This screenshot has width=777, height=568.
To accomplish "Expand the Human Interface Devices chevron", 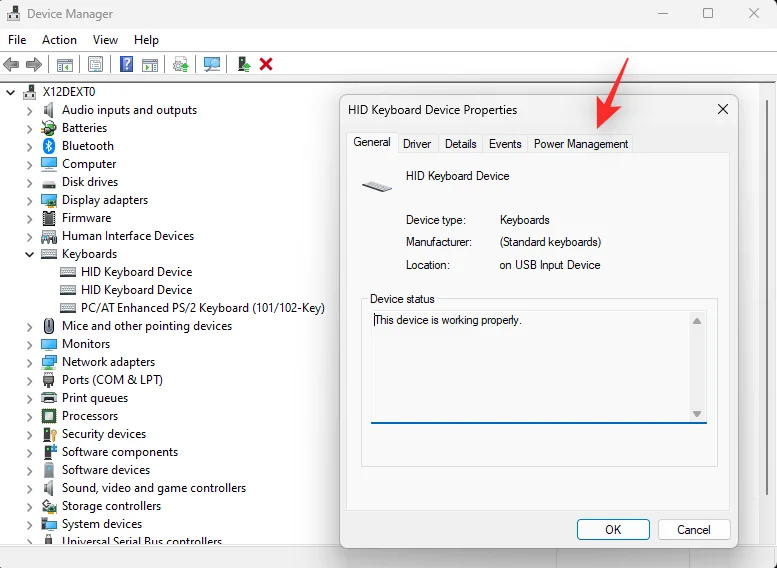I will (29, 236).
